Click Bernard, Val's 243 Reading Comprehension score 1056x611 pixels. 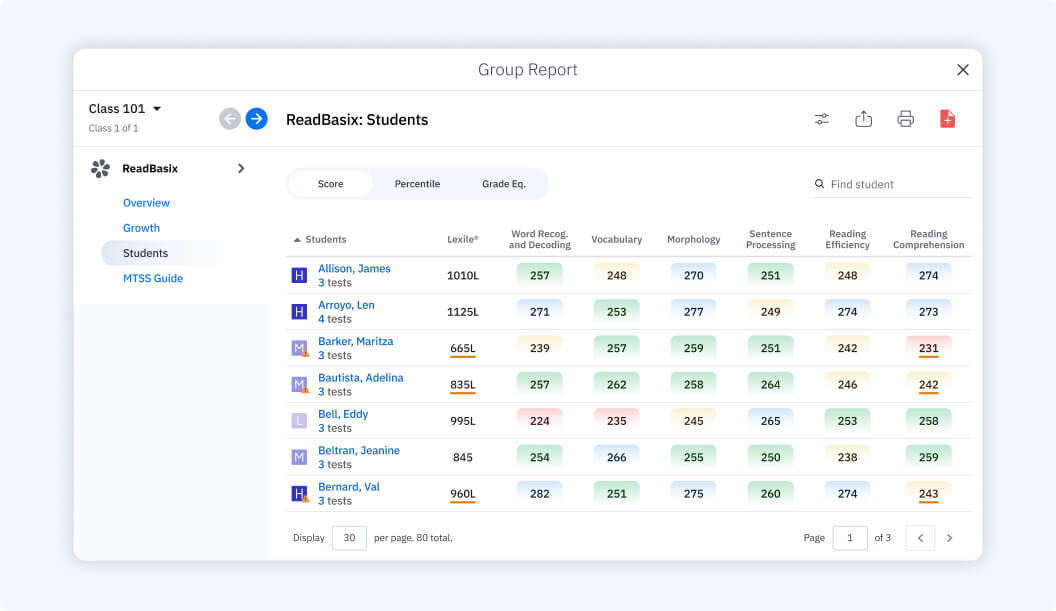tap(929, 494)
